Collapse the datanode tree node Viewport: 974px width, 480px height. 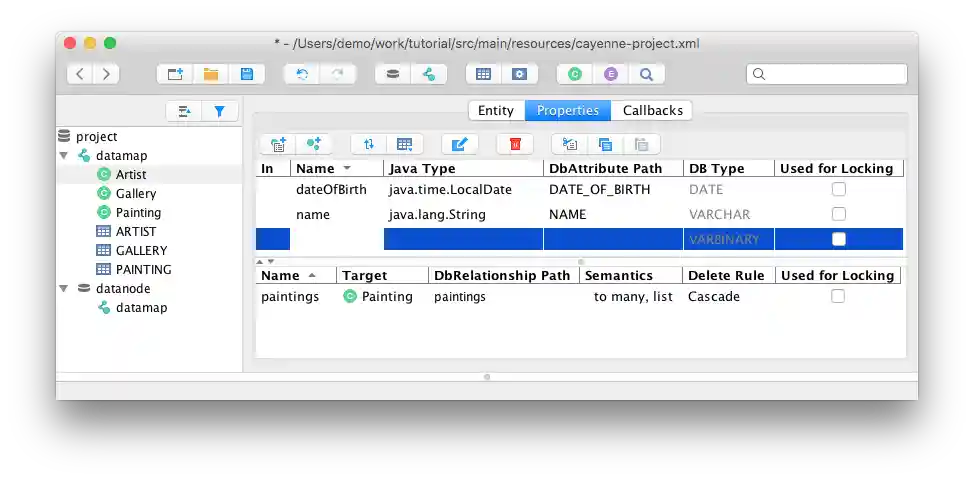64,288
